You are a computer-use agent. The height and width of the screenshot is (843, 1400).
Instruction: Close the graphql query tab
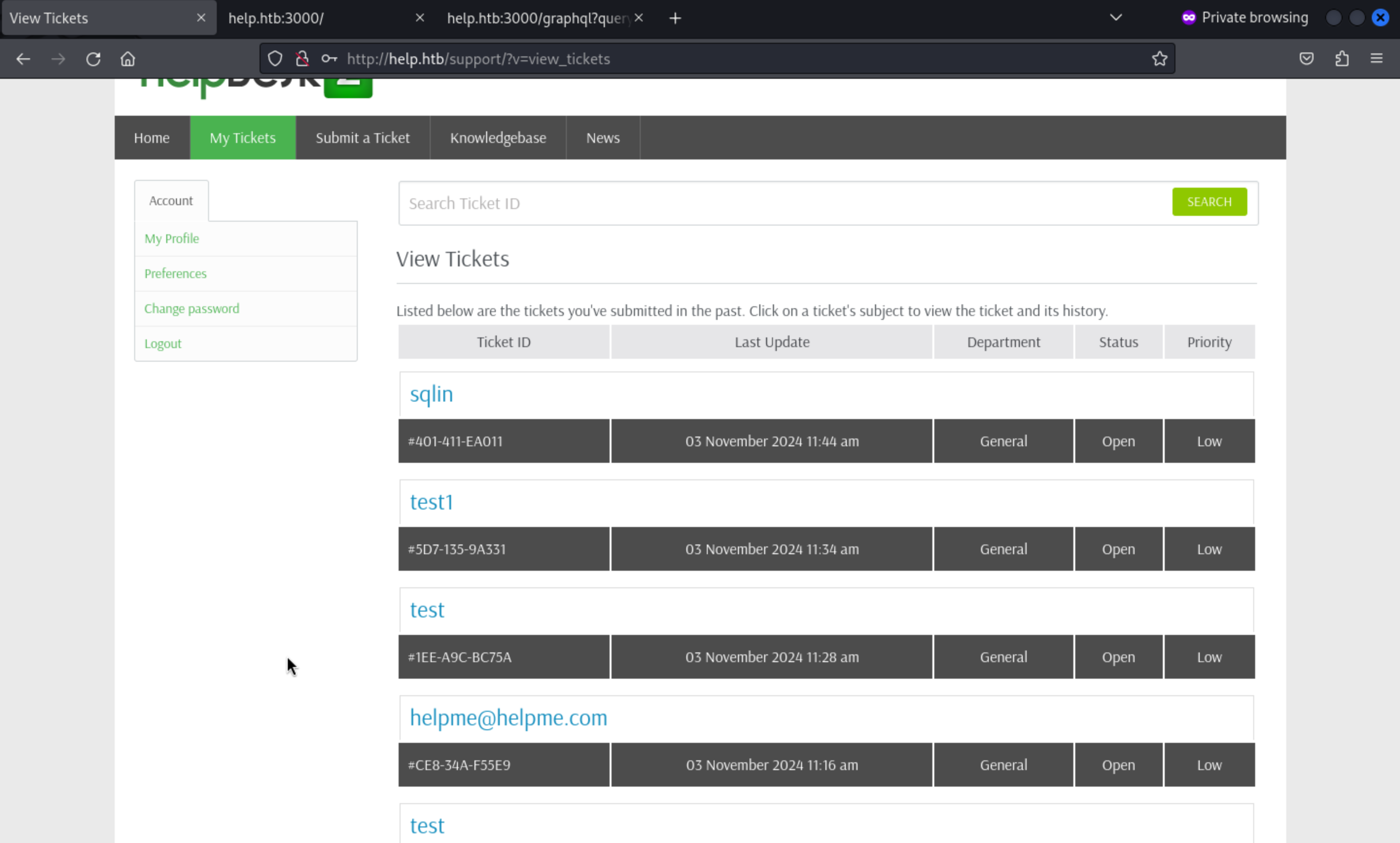(x=639, y=18)
